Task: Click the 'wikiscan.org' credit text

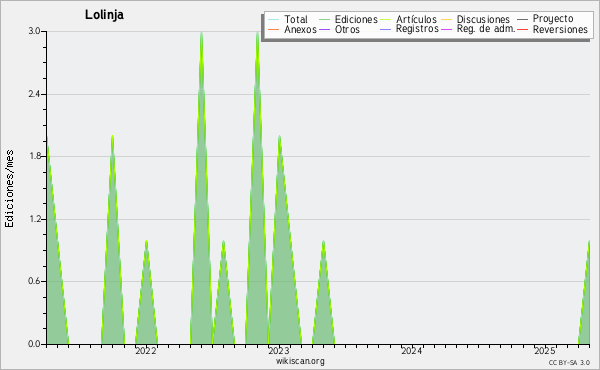Action: 300,361
